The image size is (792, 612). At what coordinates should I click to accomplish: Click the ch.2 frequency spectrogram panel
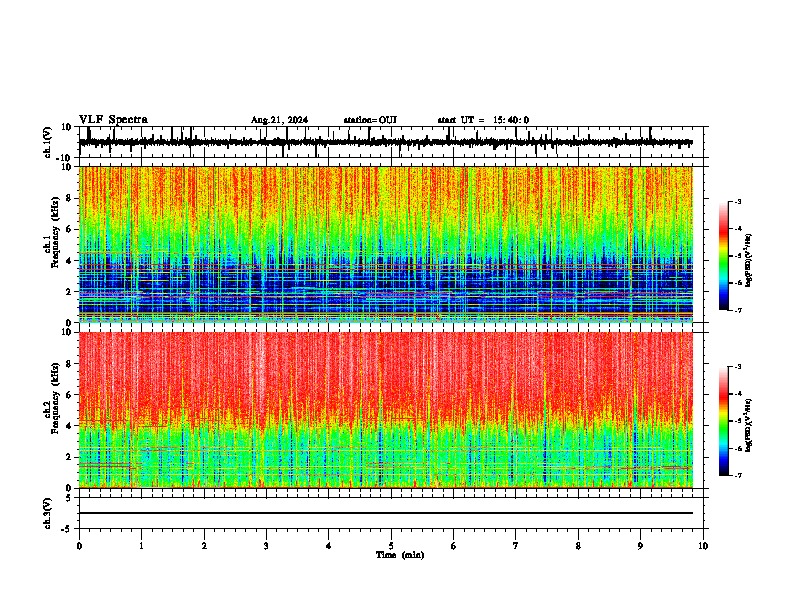coord(391,410)
